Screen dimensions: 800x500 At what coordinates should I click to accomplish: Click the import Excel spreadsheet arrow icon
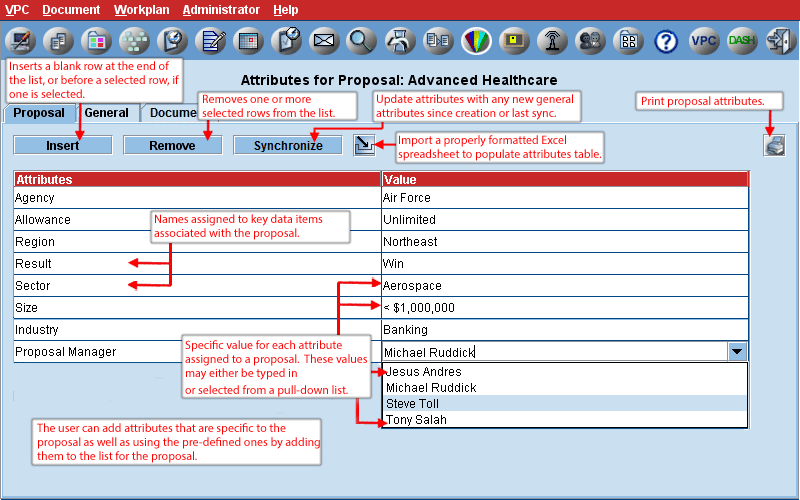pos(364,145)
